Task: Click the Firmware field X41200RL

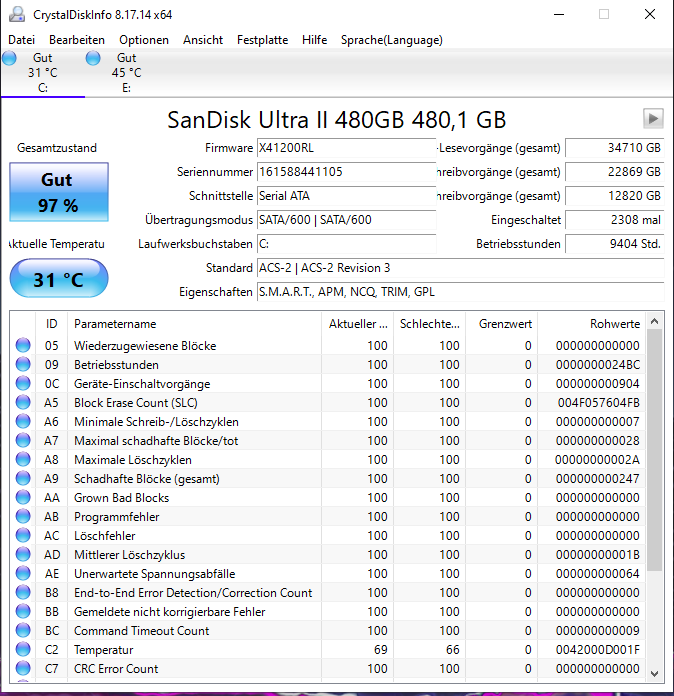Action: pyautogui.click(x=346, y=148)
